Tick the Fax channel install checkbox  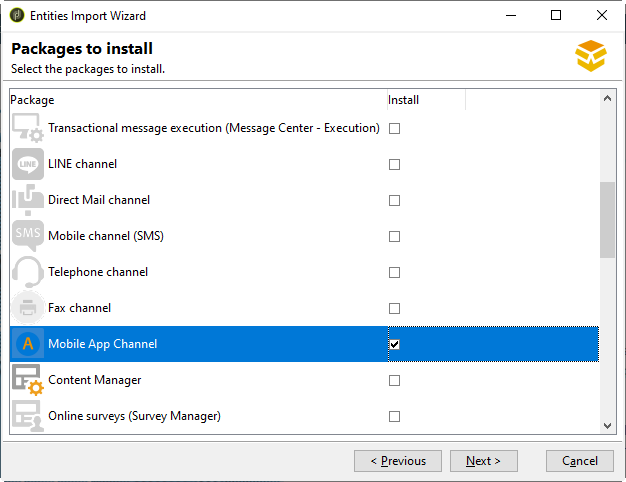[x=394, y=308]
